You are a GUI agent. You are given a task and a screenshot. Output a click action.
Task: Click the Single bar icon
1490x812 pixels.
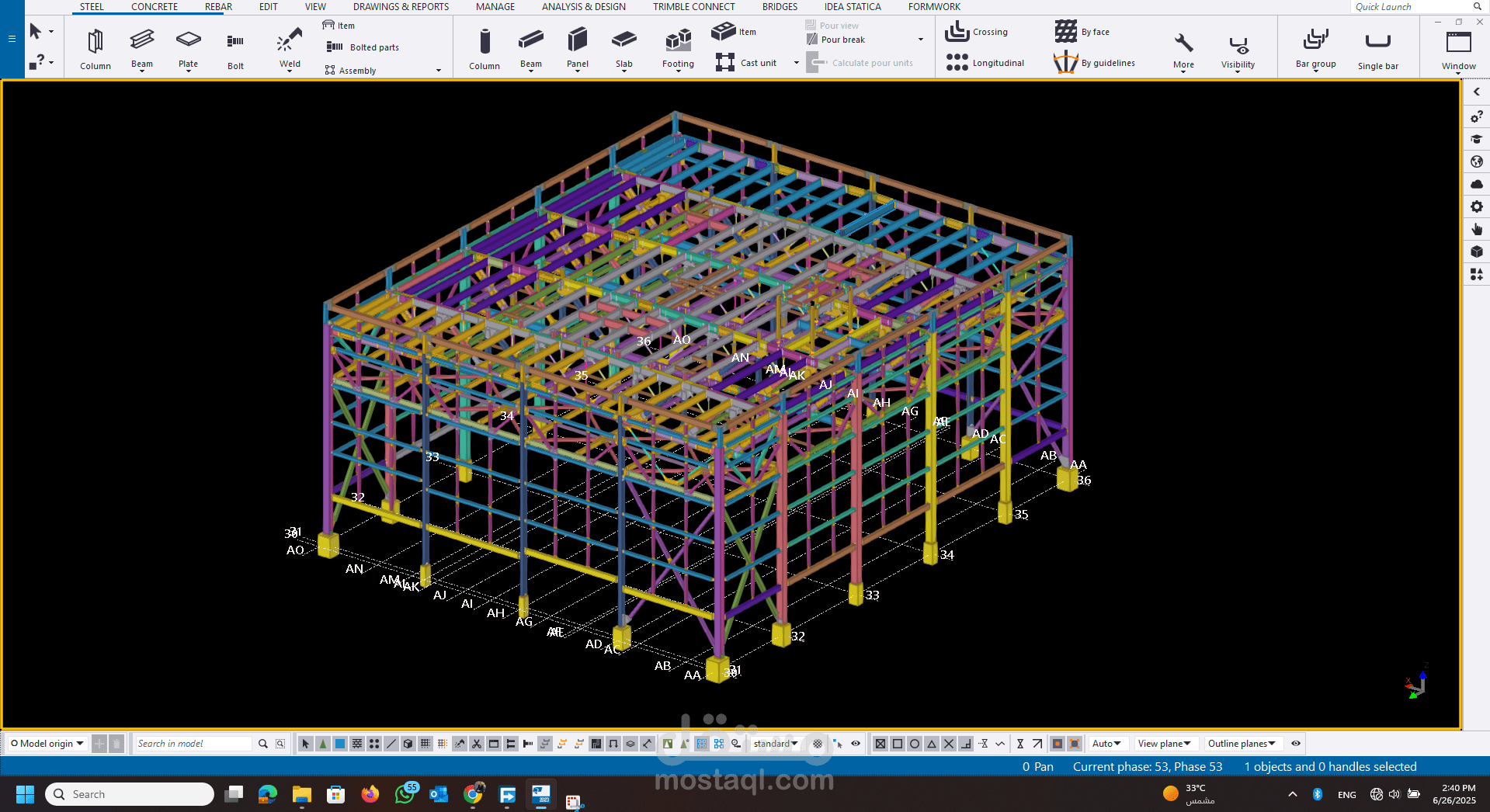coord(1377,48)
